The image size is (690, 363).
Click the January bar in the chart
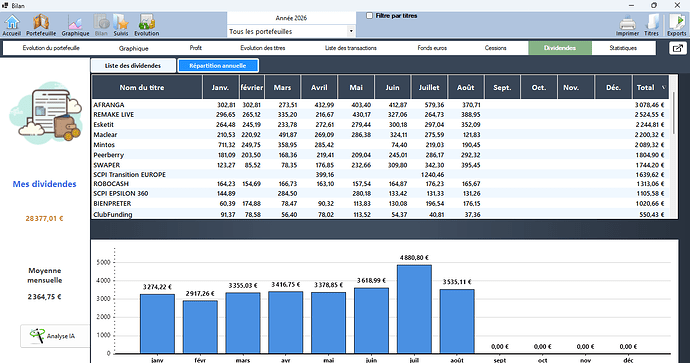coord(157,324)
